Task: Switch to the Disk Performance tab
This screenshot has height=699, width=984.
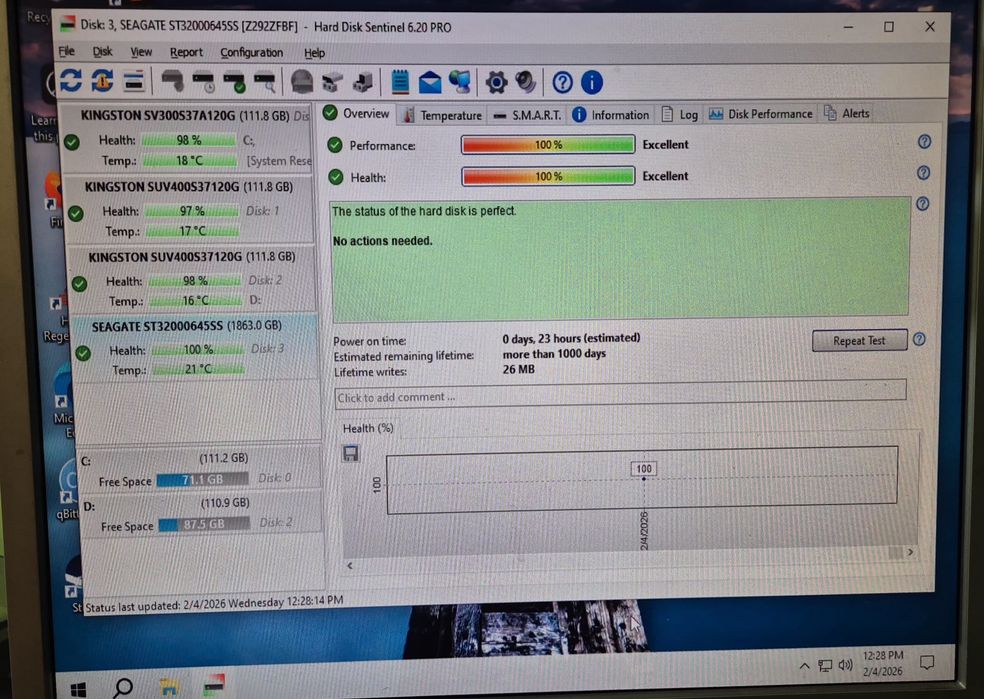Action: [761, 114]
